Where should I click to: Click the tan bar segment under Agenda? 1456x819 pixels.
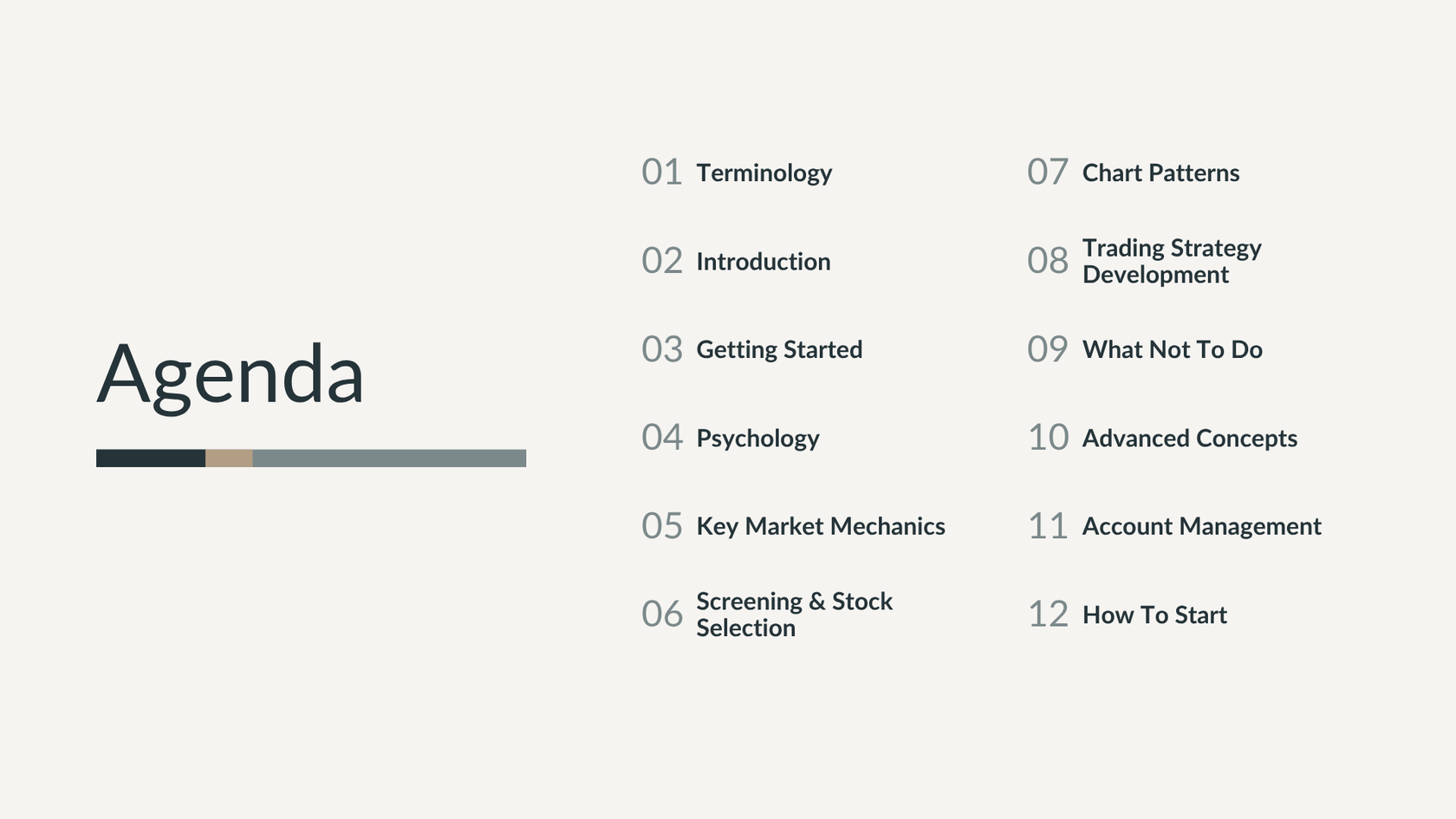tap(229, 458)
